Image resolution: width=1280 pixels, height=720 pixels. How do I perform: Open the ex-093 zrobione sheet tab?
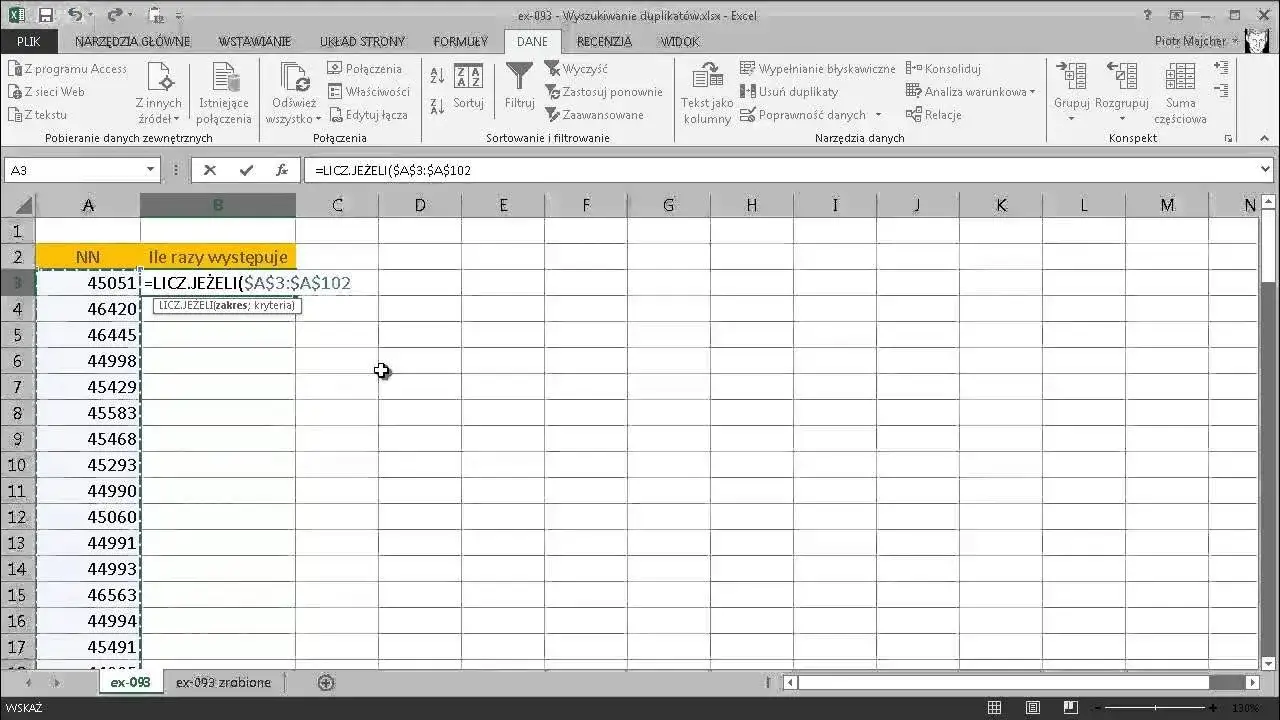(x=223, y=682)
